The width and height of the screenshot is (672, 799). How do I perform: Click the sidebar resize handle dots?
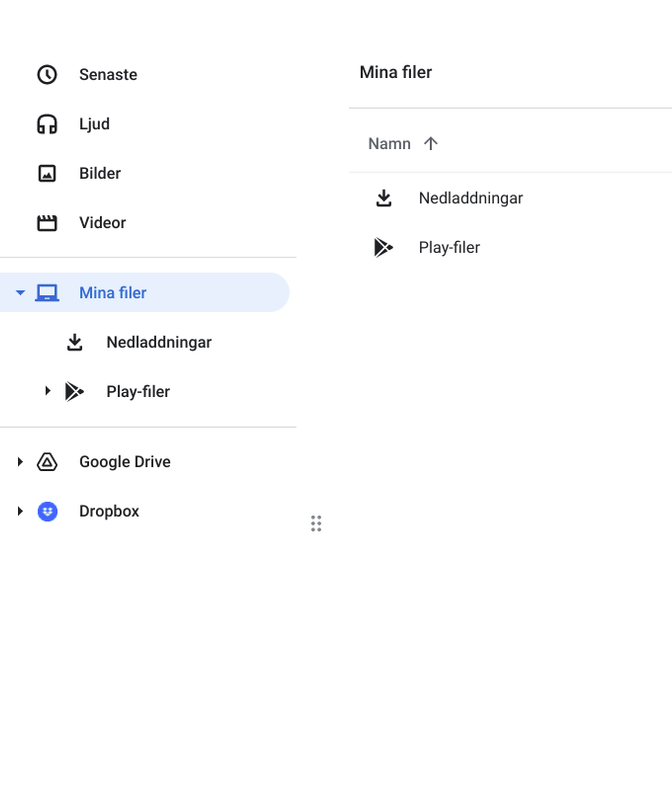tap(316, 523)
